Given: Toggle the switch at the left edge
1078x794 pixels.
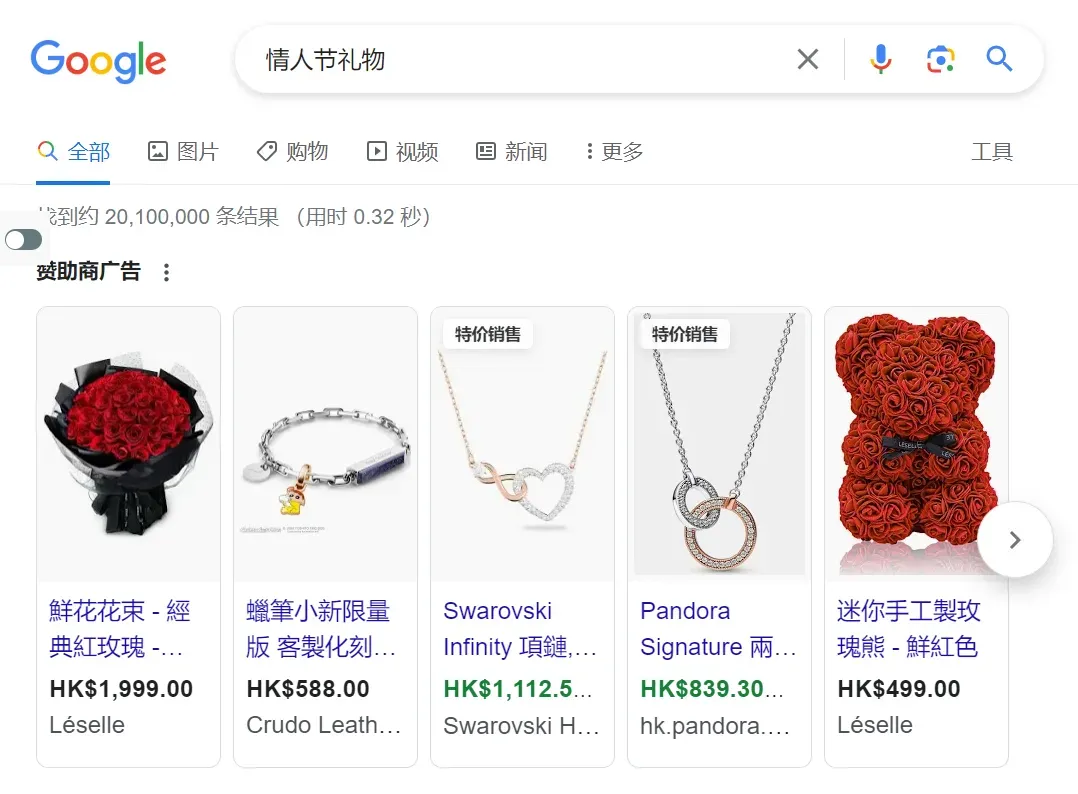Looking at the screenshot, I should click(x=23, y=240).
